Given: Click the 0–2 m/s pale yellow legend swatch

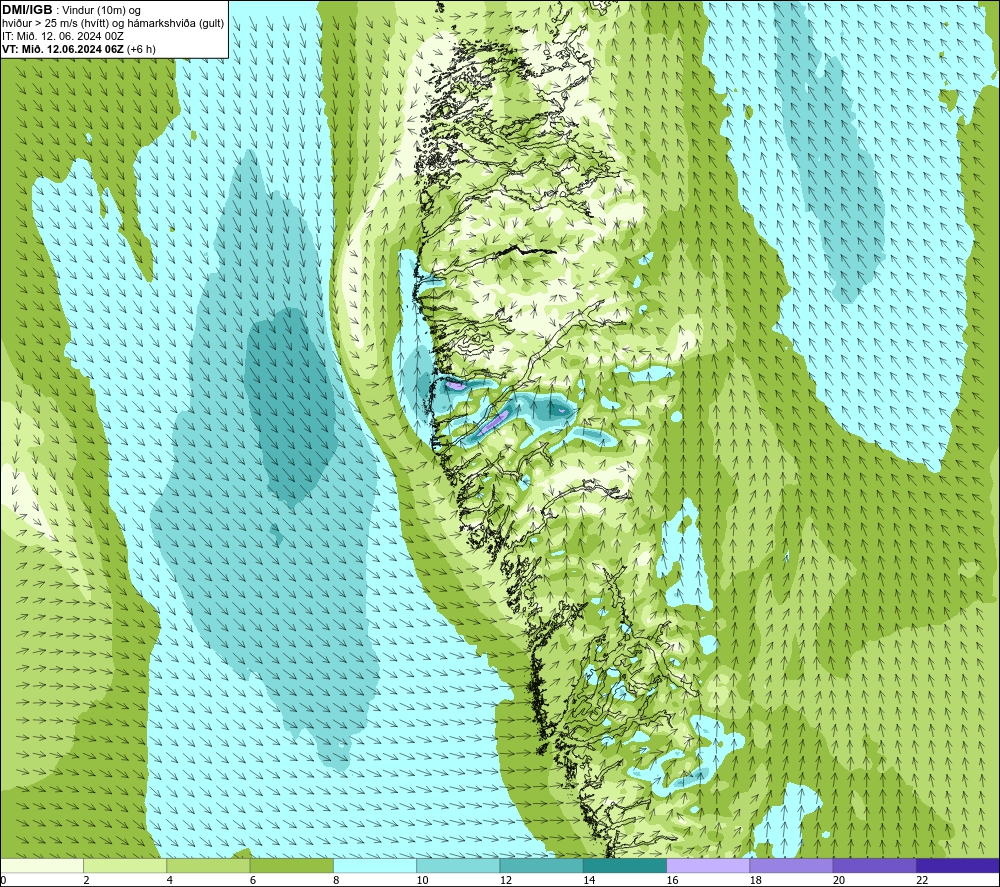Looking at the screenshot, I should (x=41, y=866).
